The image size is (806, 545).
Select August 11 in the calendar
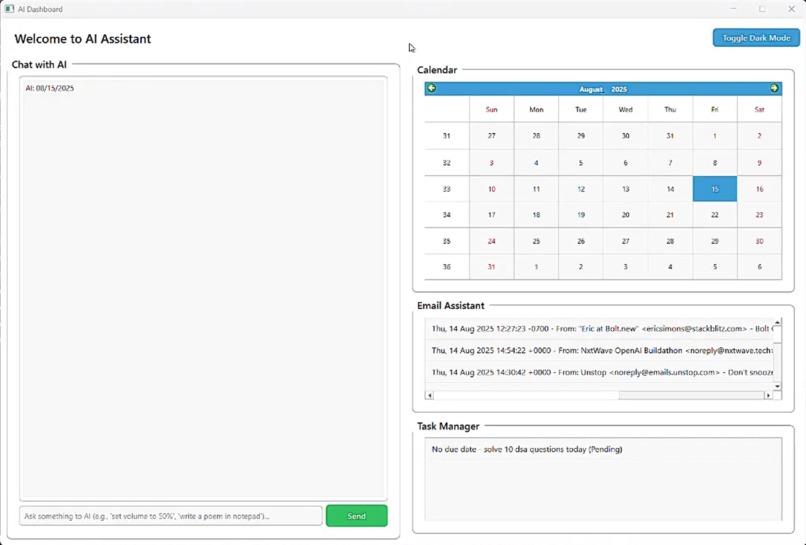coord(536,189)
